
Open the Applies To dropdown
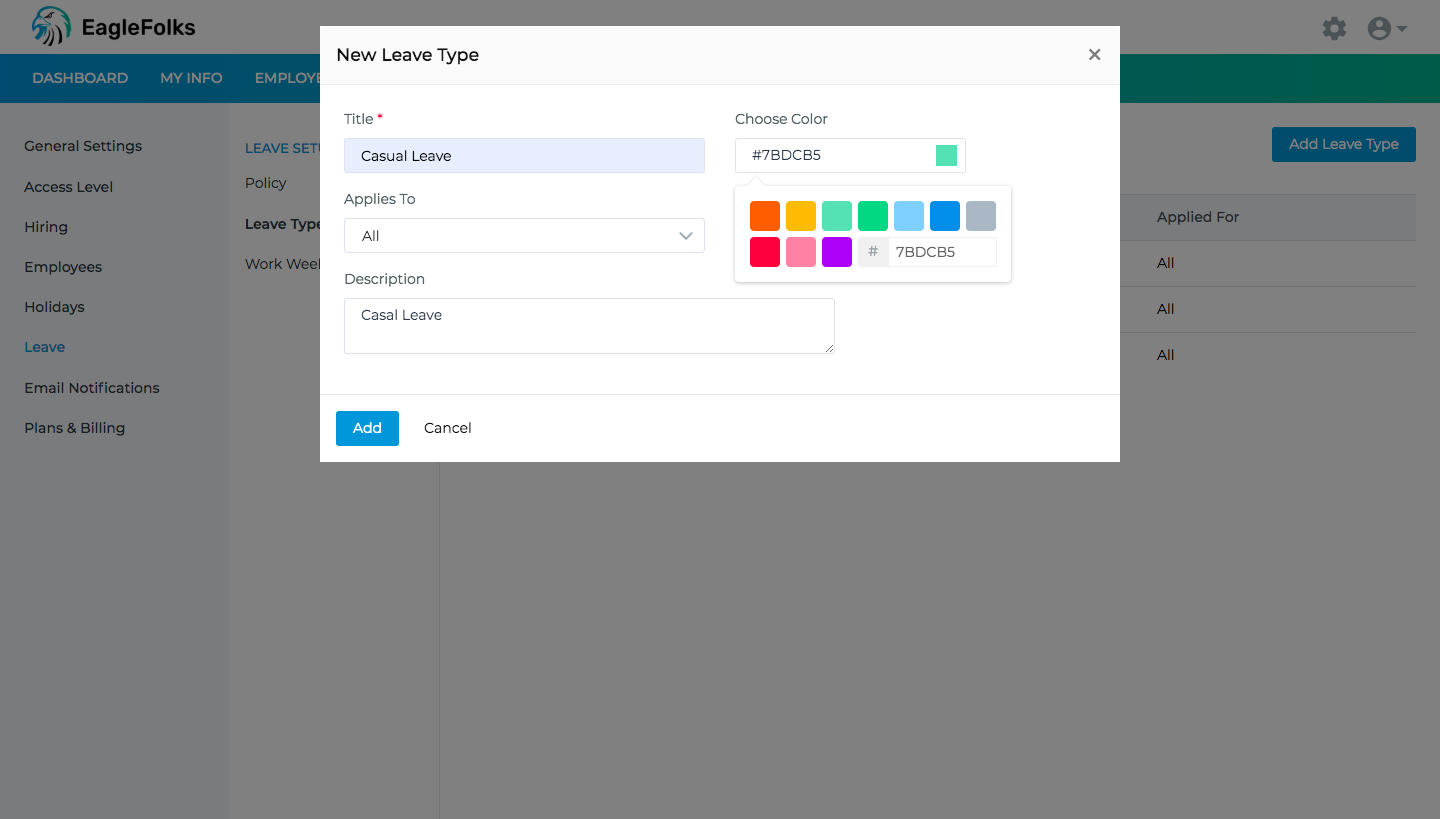tap(524, 236)
